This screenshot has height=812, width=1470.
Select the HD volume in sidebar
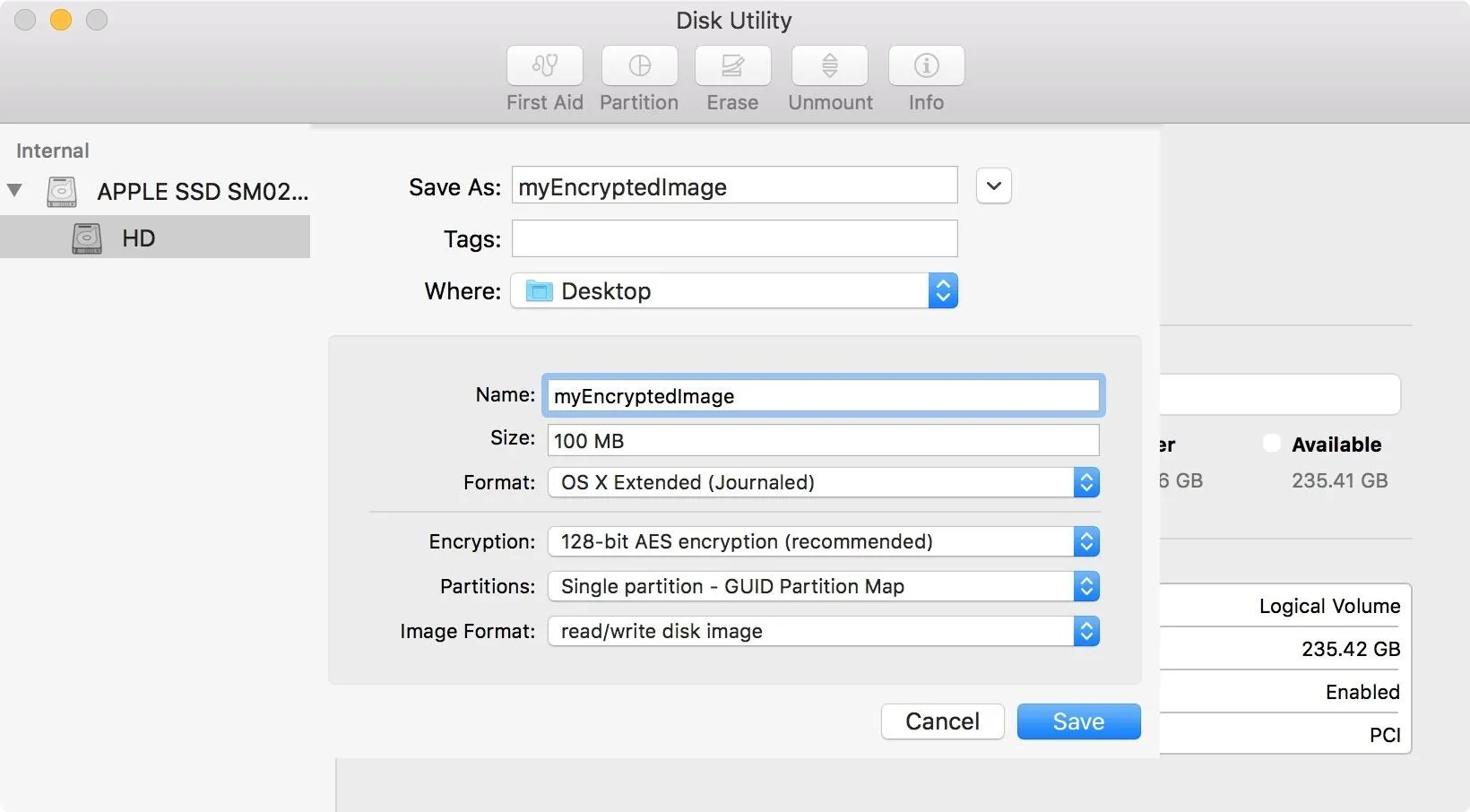point(155,238)
